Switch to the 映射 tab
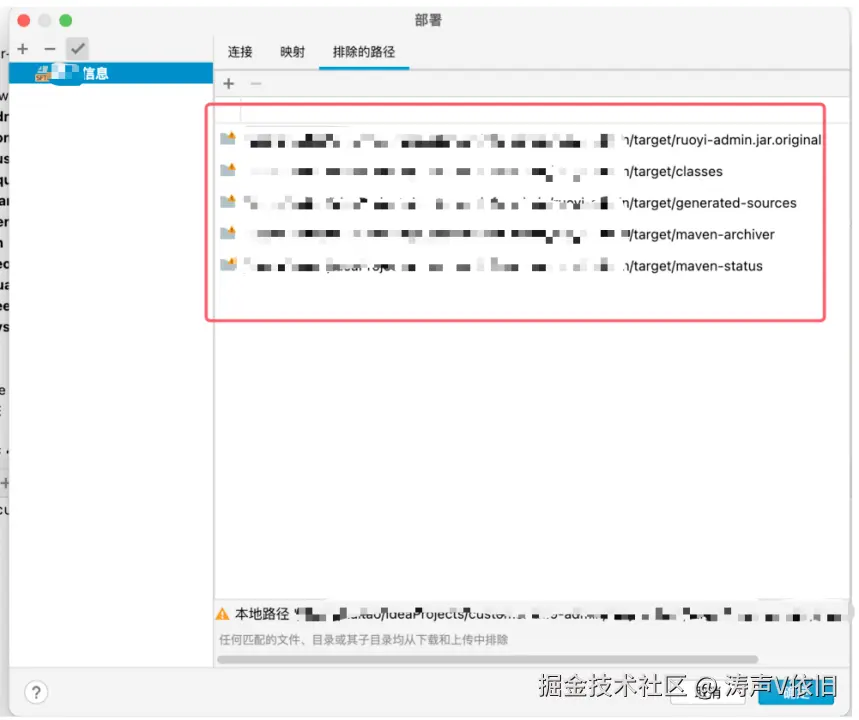Screen dimensions: 859x720 tap(292, 51)
